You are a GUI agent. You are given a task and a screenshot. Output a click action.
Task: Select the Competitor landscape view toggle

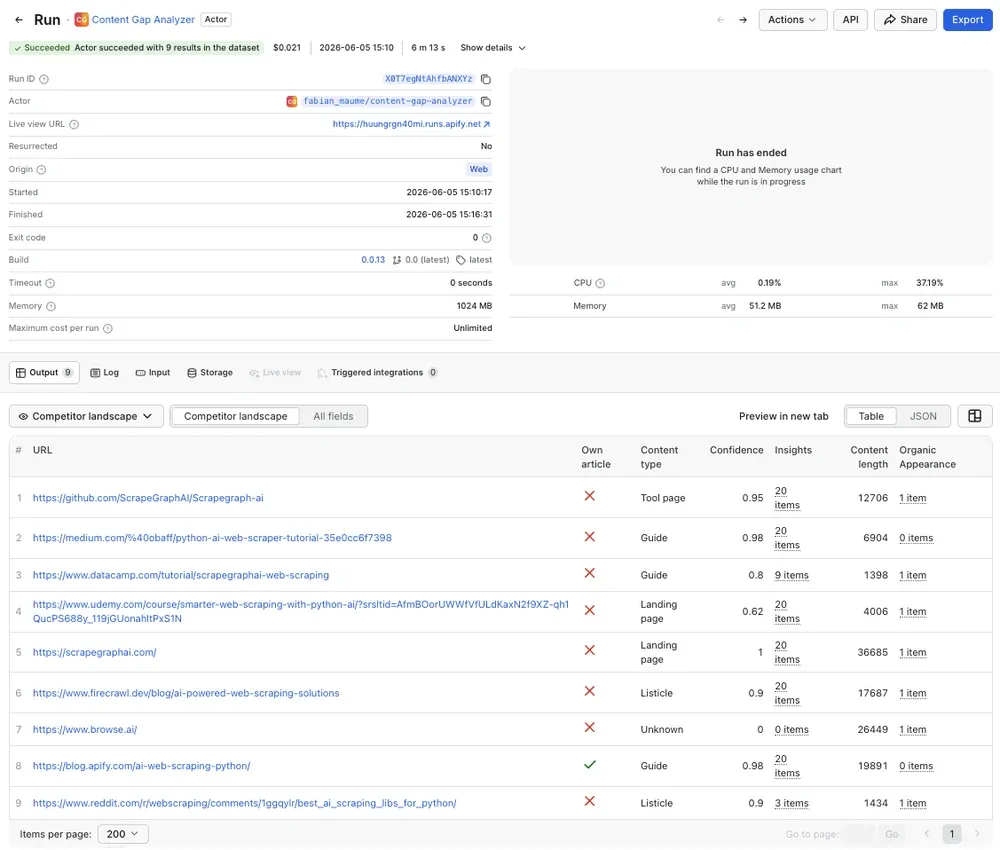[235, 416]
